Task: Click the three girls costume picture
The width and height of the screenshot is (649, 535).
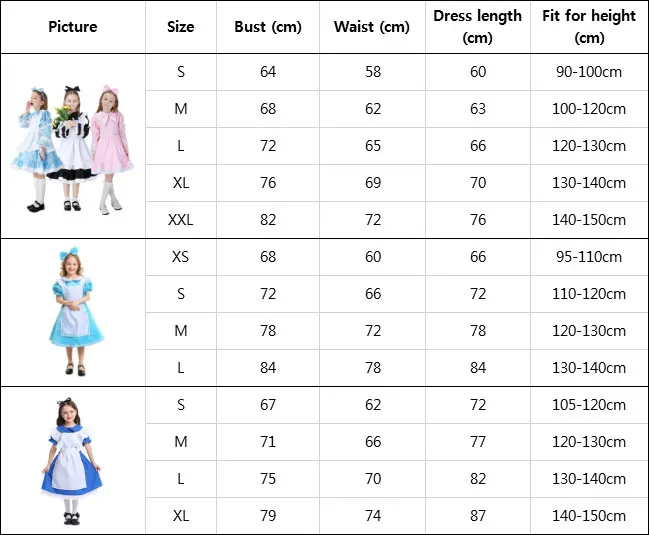Action: (x=72, y=150)
